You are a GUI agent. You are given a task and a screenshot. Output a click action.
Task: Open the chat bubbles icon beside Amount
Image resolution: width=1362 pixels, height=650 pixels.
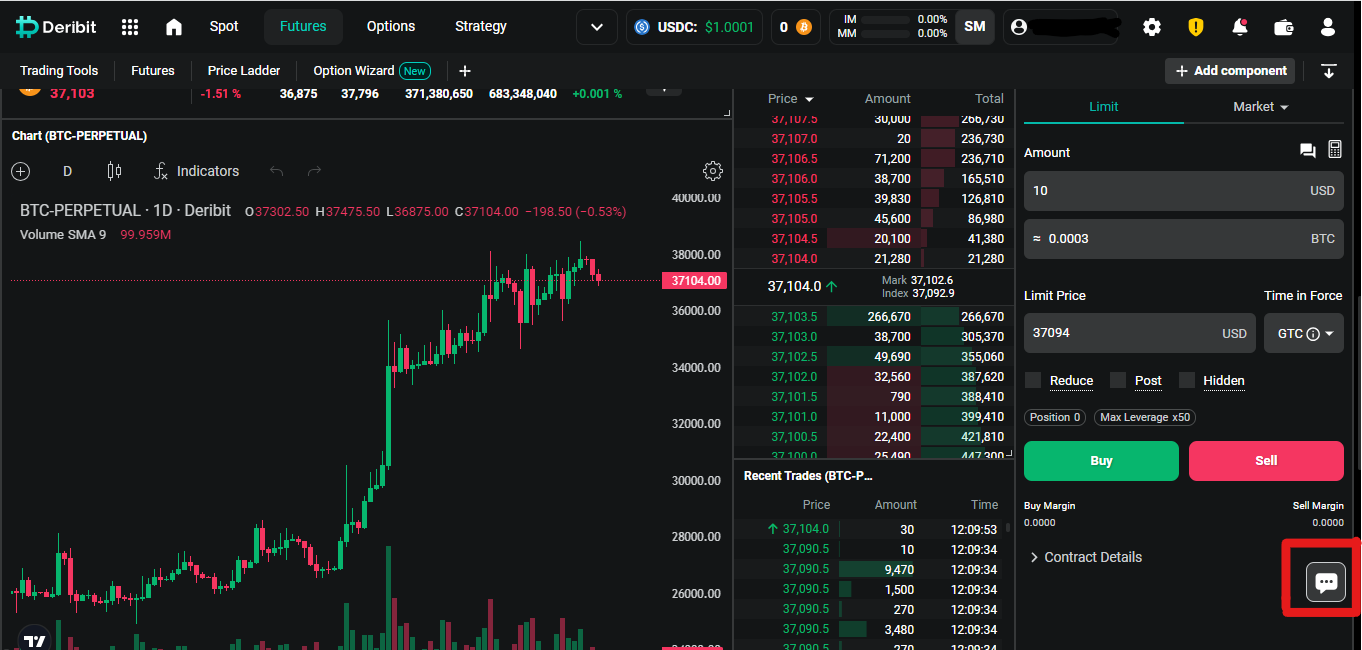(x=1307, y=151)
